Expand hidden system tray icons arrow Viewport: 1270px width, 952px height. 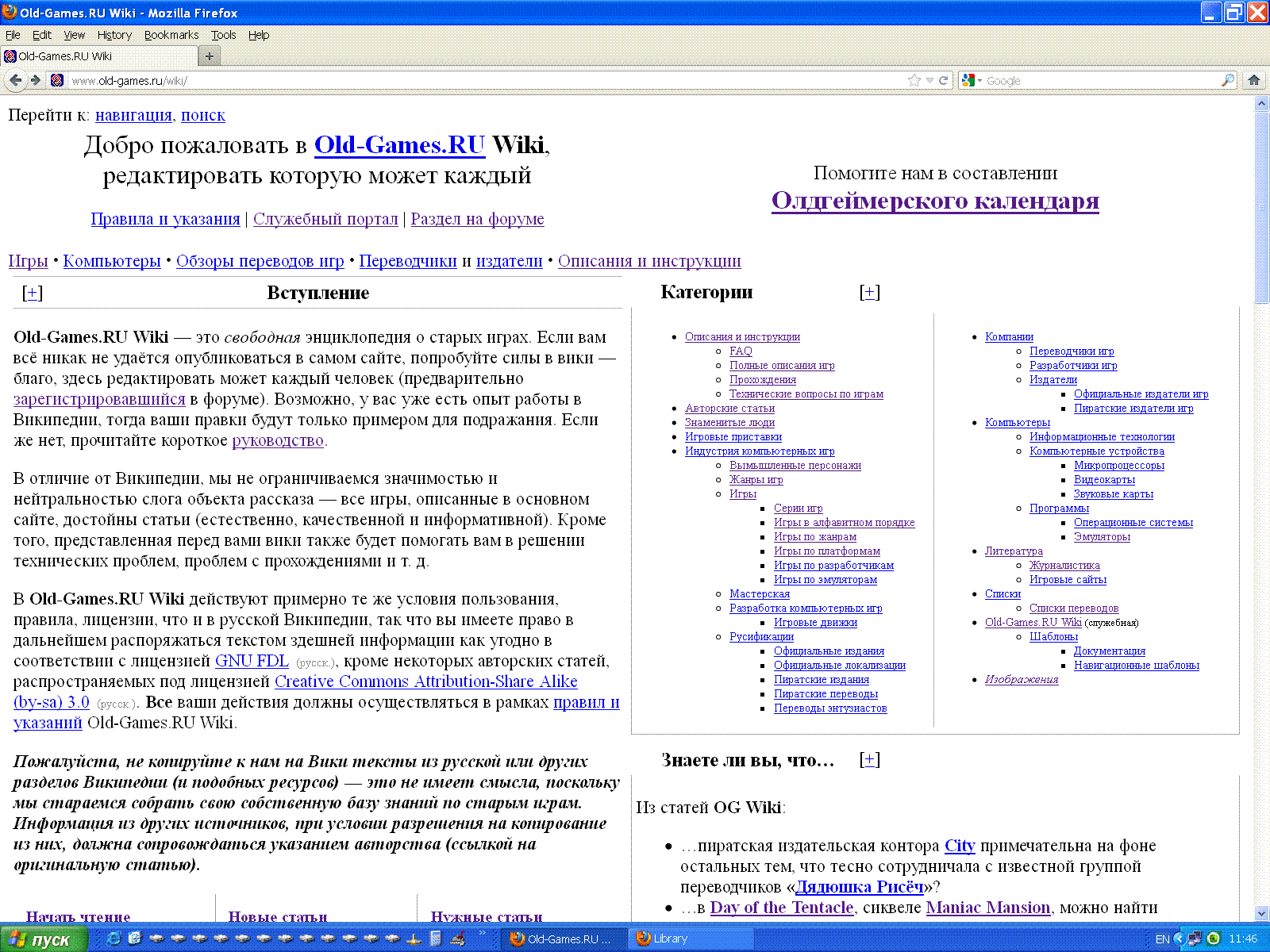pos(1179,939)
